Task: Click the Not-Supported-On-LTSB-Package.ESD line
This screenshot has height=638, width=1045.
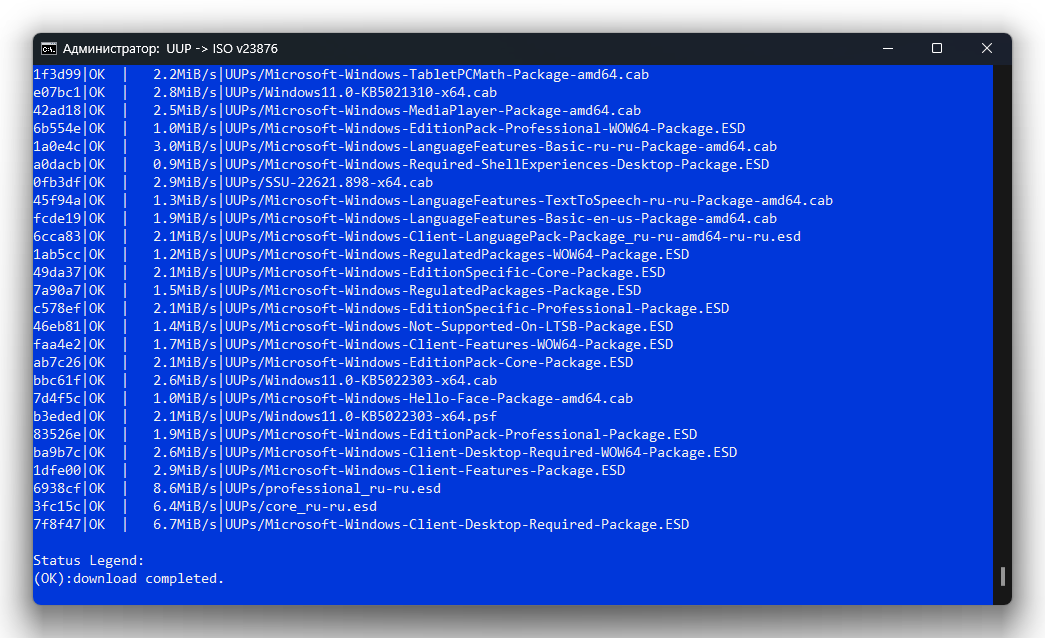Action: click(353, 327)
